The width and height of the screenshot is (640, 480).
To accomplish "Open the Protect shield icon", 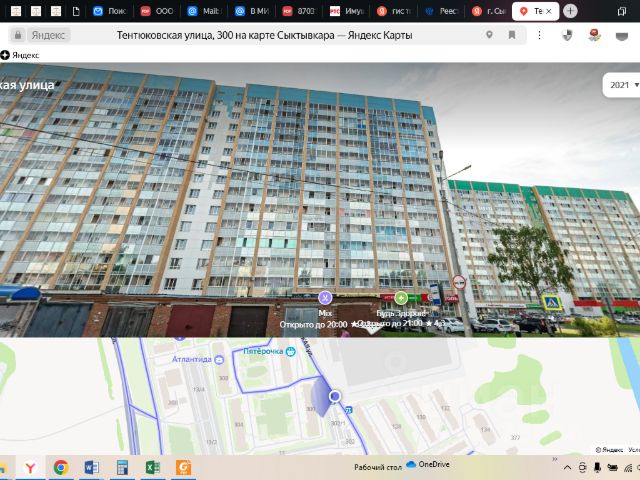I will pyautogui.click(x=567, y=36).
